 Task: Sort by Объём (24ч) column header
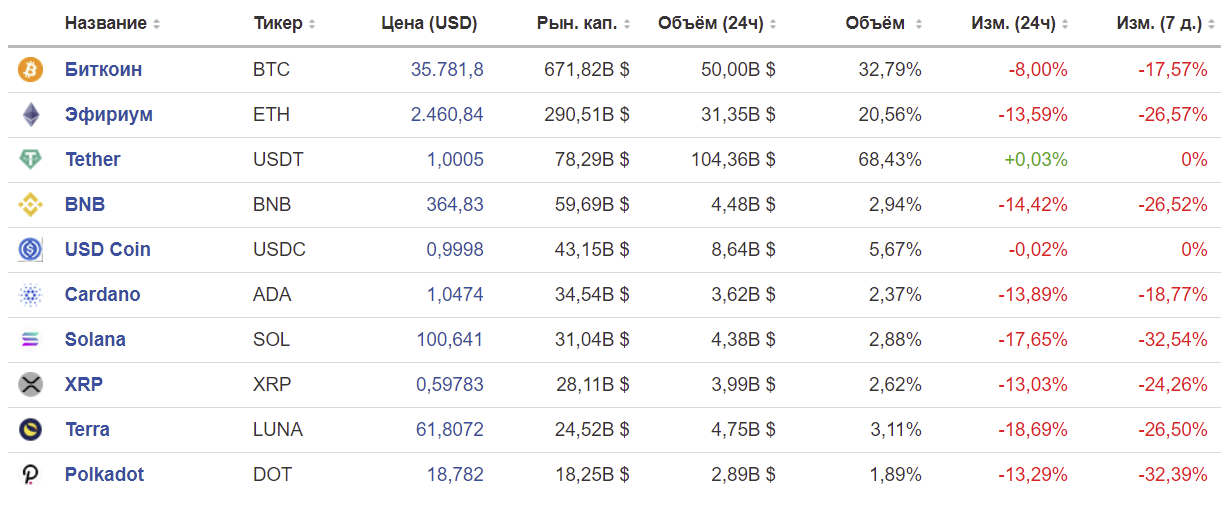tap(717, 23)
